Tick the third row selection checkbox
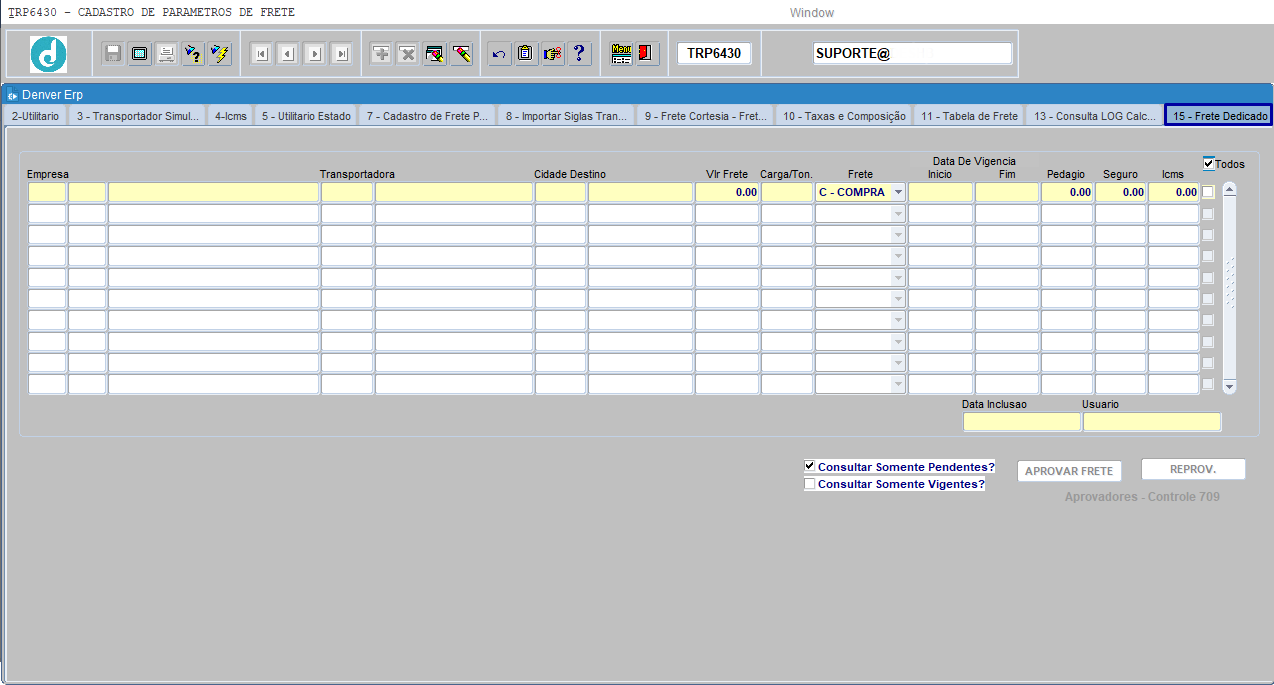1274x685 pixels. click(1208, 235)
